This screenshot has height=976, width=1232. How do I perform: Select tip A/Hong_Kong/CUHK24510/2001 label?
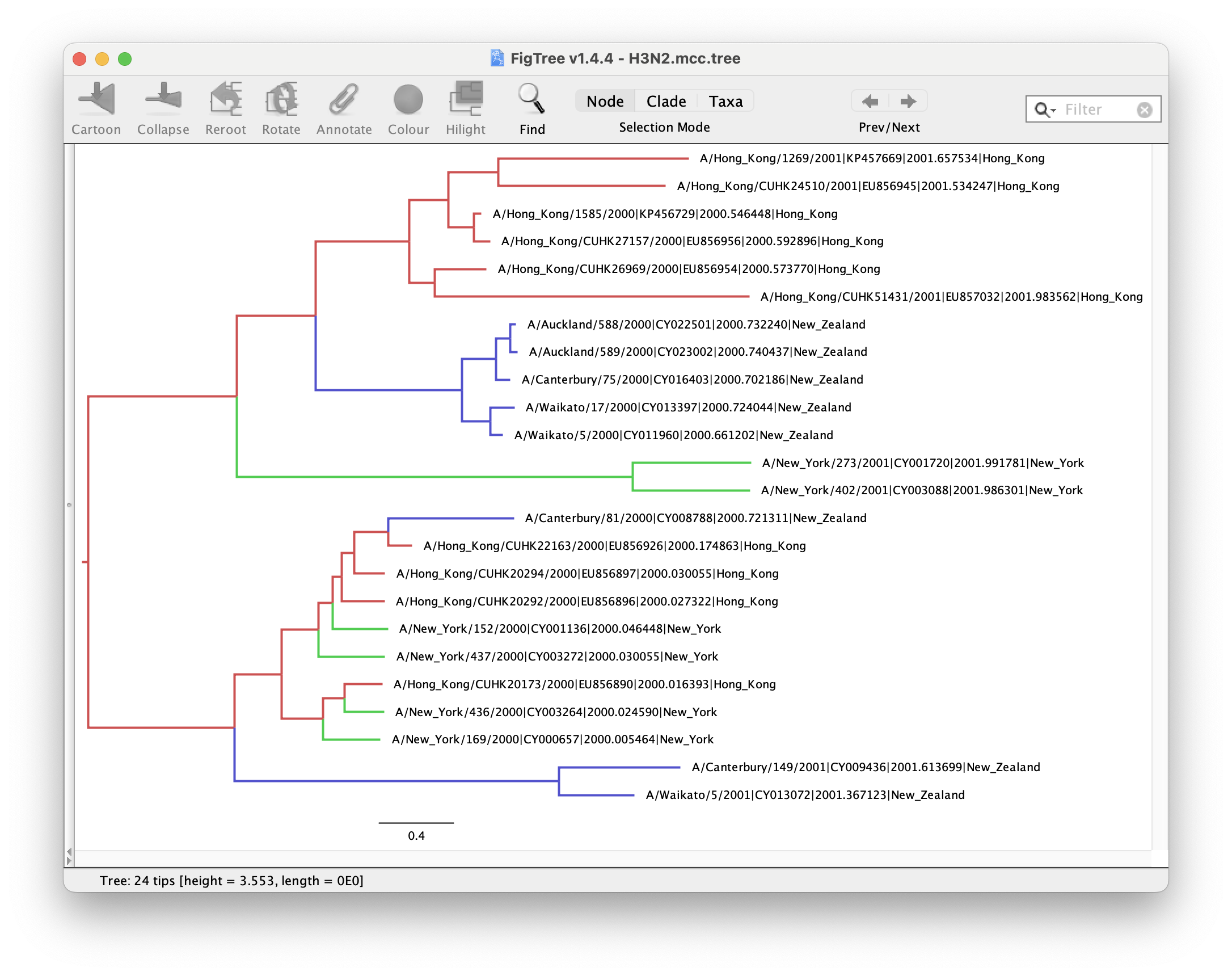click(868, 186)
